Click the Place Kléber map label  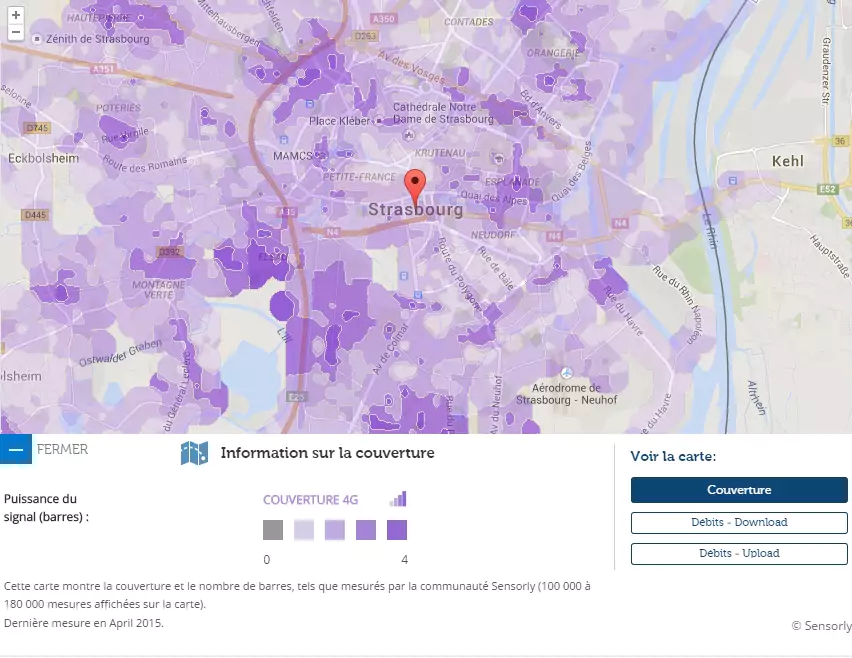(x=338, y=121)
